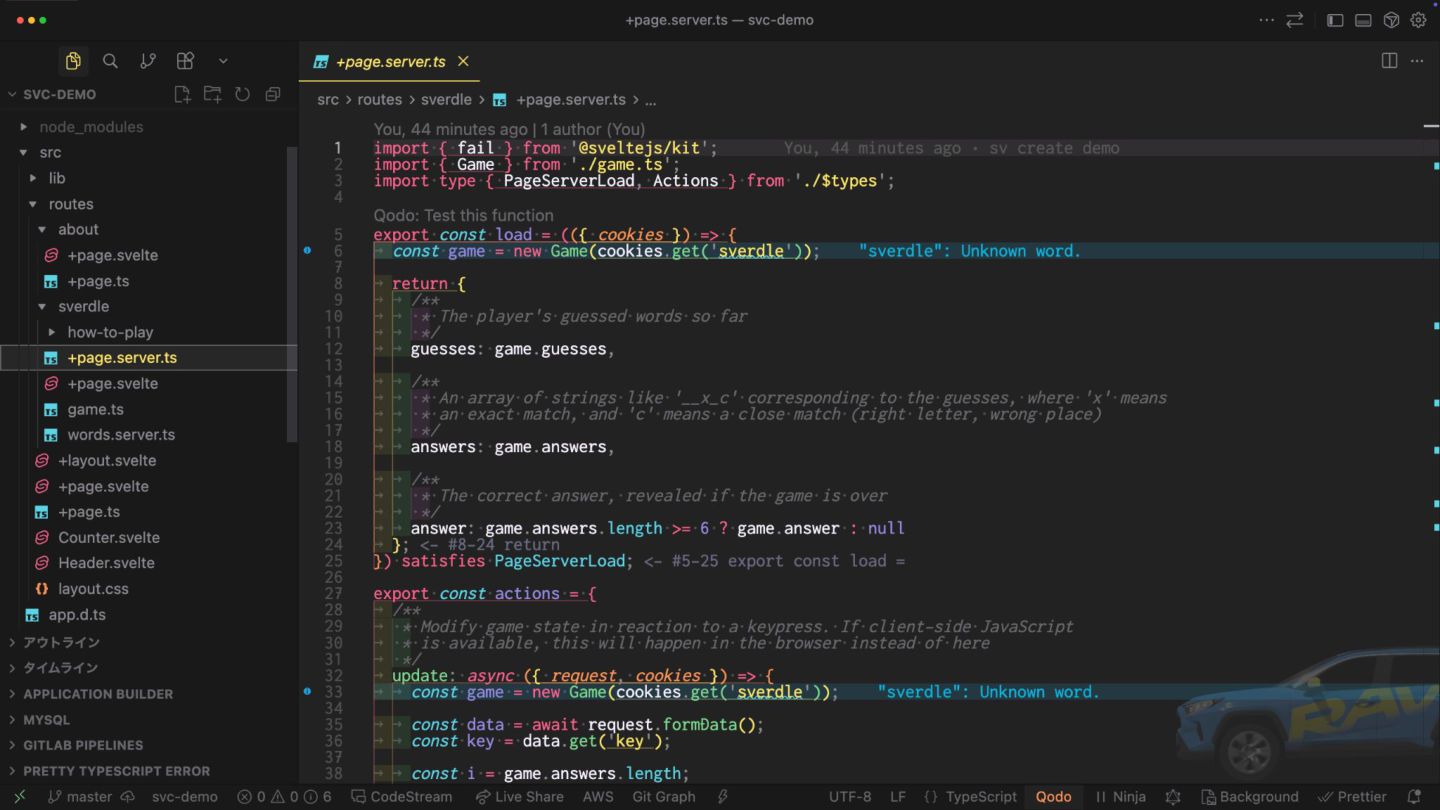Click Qodo Test this function link

point(463,215)
